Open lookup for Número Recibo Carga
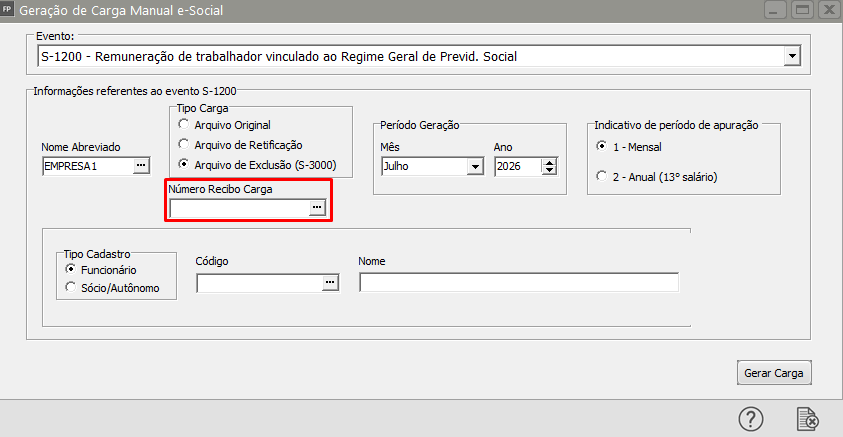 click(317, 207)
